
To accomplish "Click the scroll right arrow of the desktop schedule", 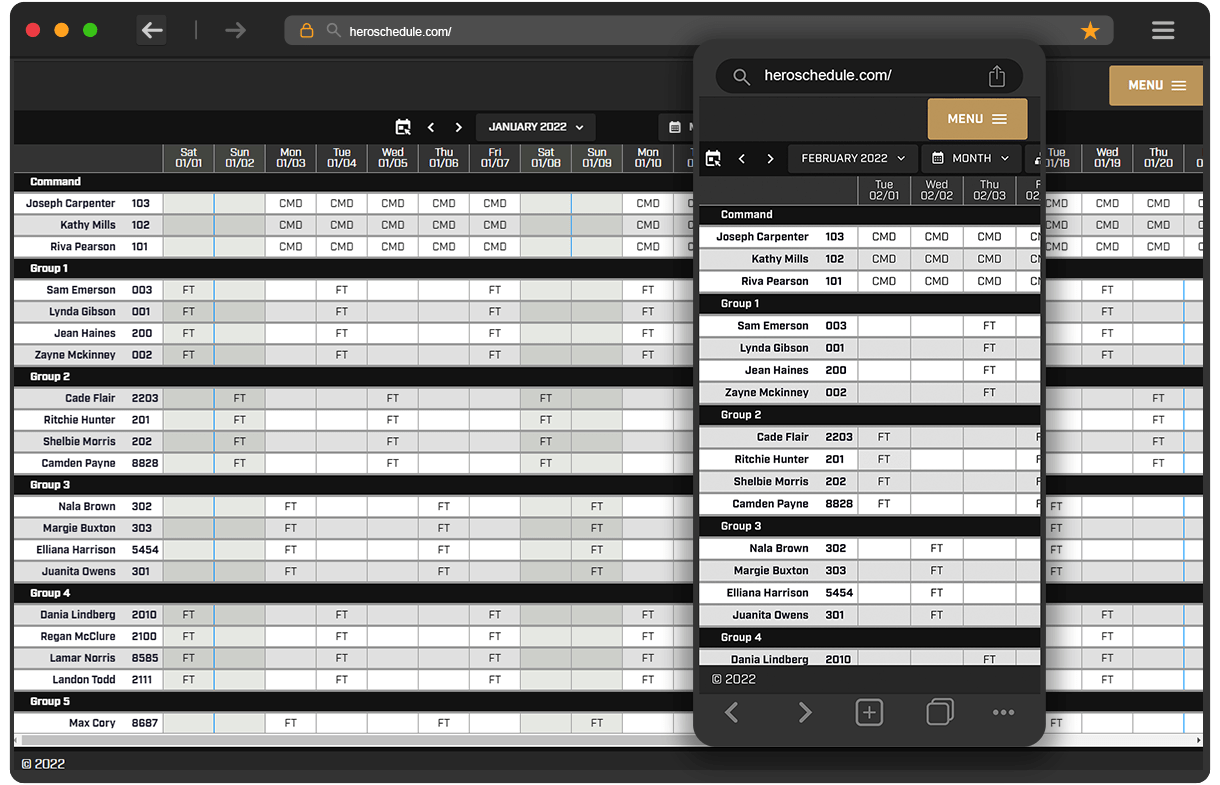I will pos(1199,740).
